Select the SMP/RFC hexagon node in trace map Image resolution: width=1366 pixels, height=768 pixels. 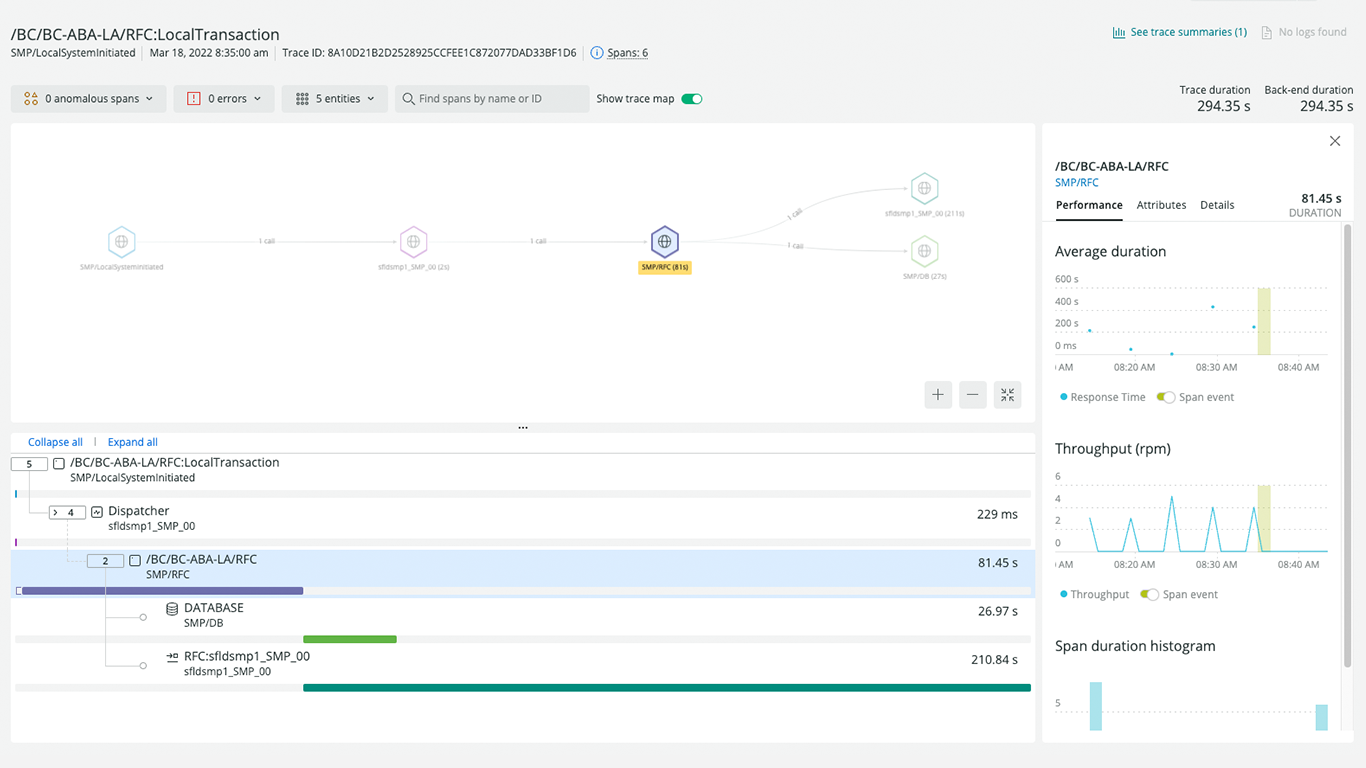pos(664,243)
